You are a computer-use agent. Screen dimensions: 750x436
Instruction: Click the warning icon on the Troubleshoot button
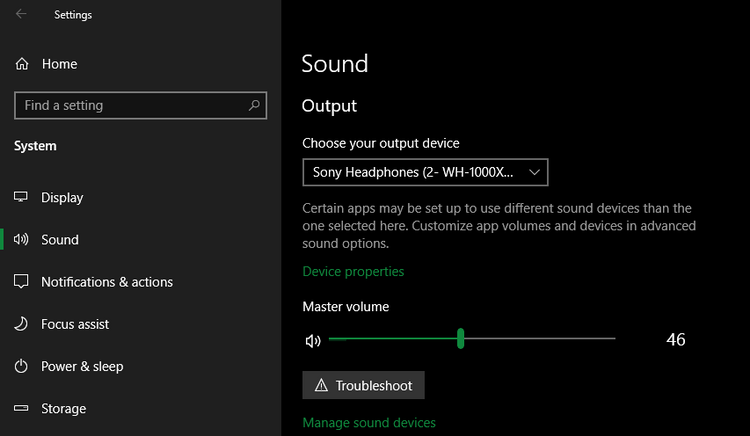(321, 385)
